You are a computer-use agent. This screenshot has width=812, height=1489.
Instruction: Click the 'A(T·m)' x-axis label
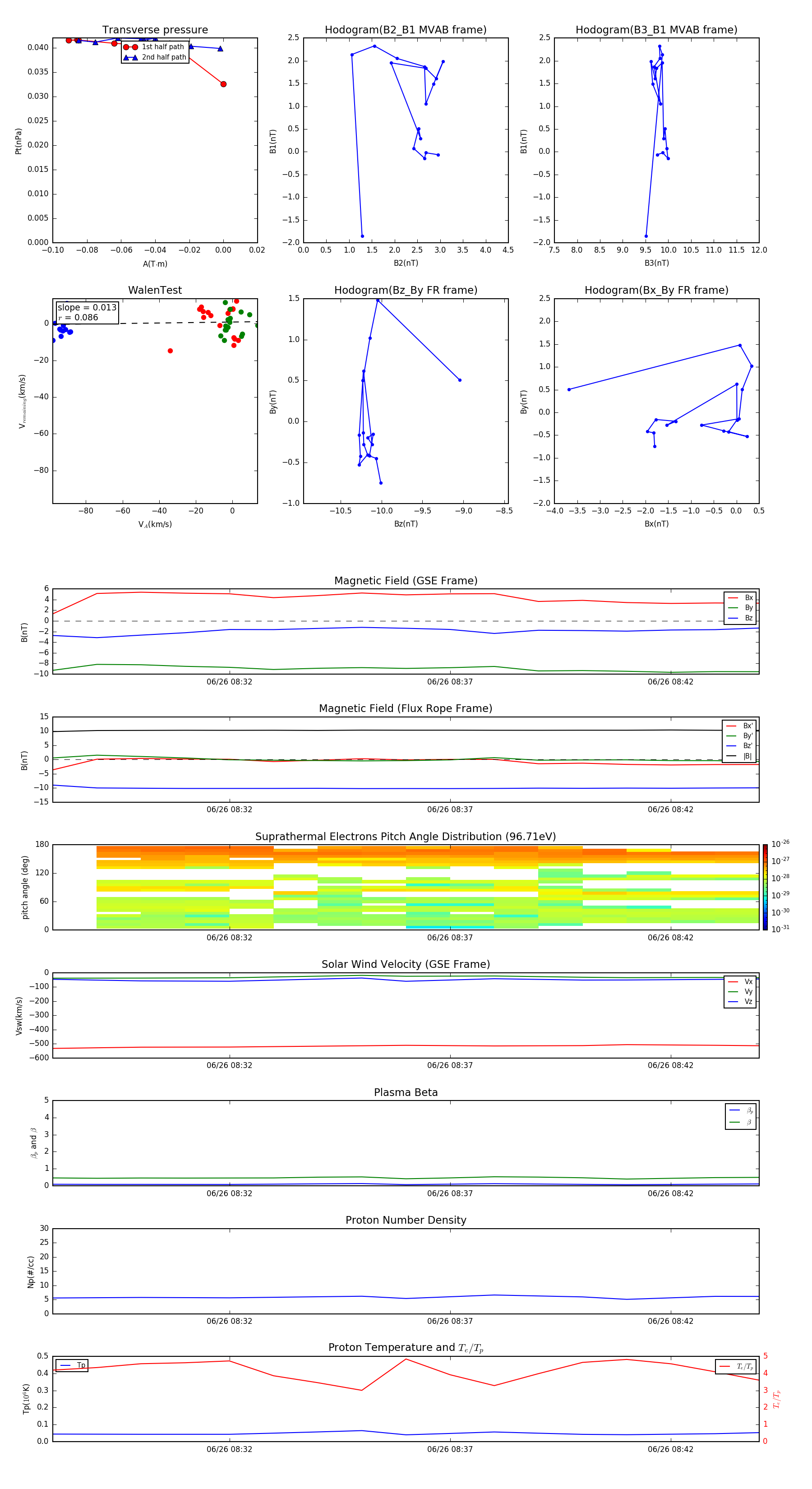pyautogui.click(x=155, y=264)
